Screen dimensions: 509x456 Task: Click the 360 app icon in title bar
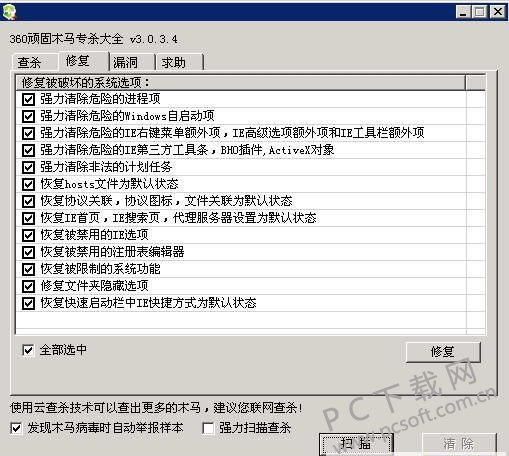[x=9, y=12]
